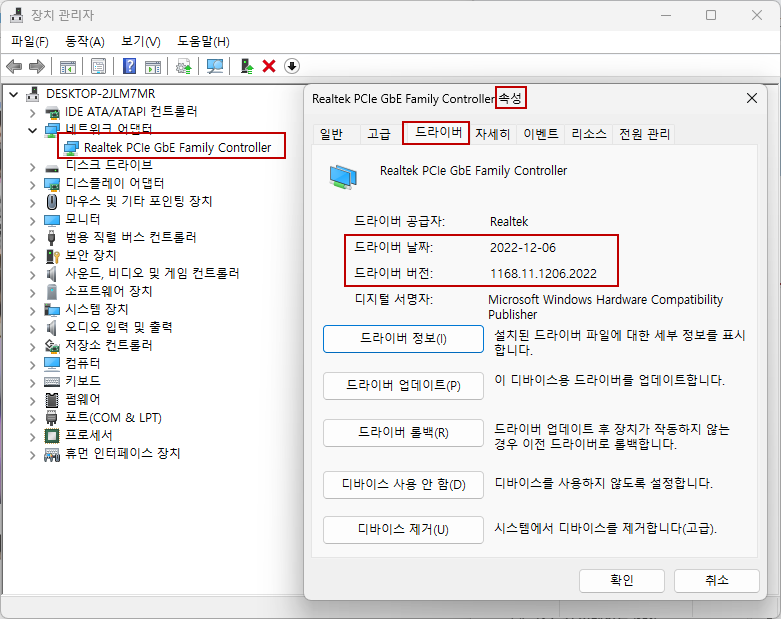Collapse the DESKTOP-2JLM7MR root node

point(13,94)
